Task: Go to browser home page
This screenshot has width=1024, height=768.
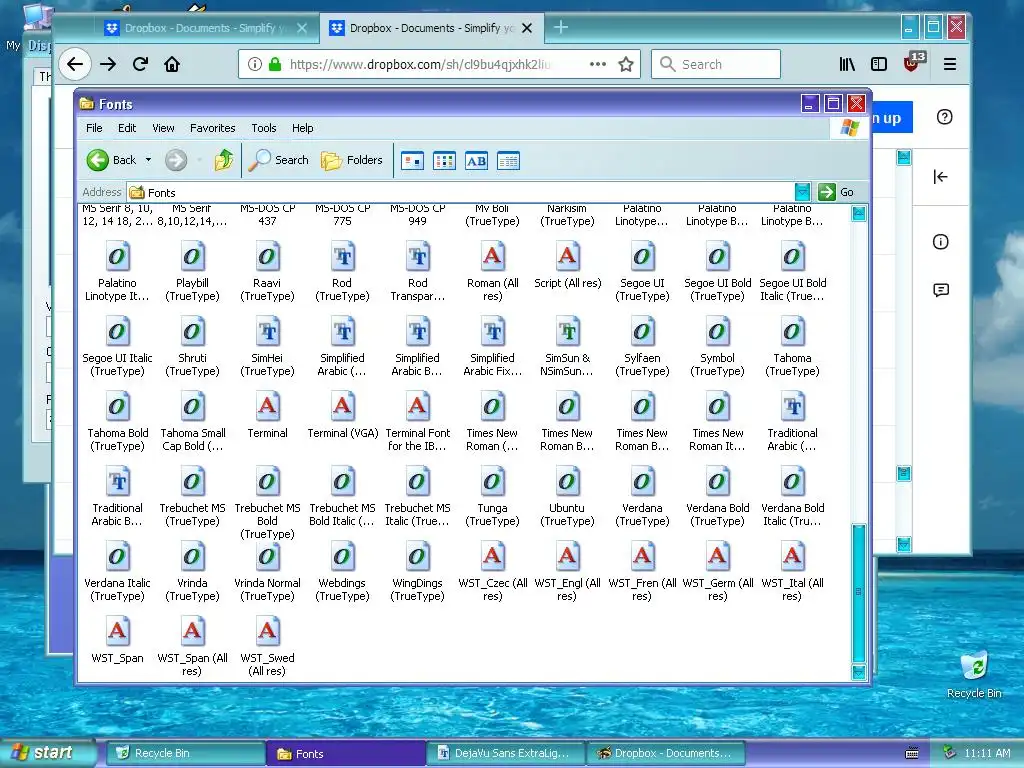Action: tap(172, 64)
